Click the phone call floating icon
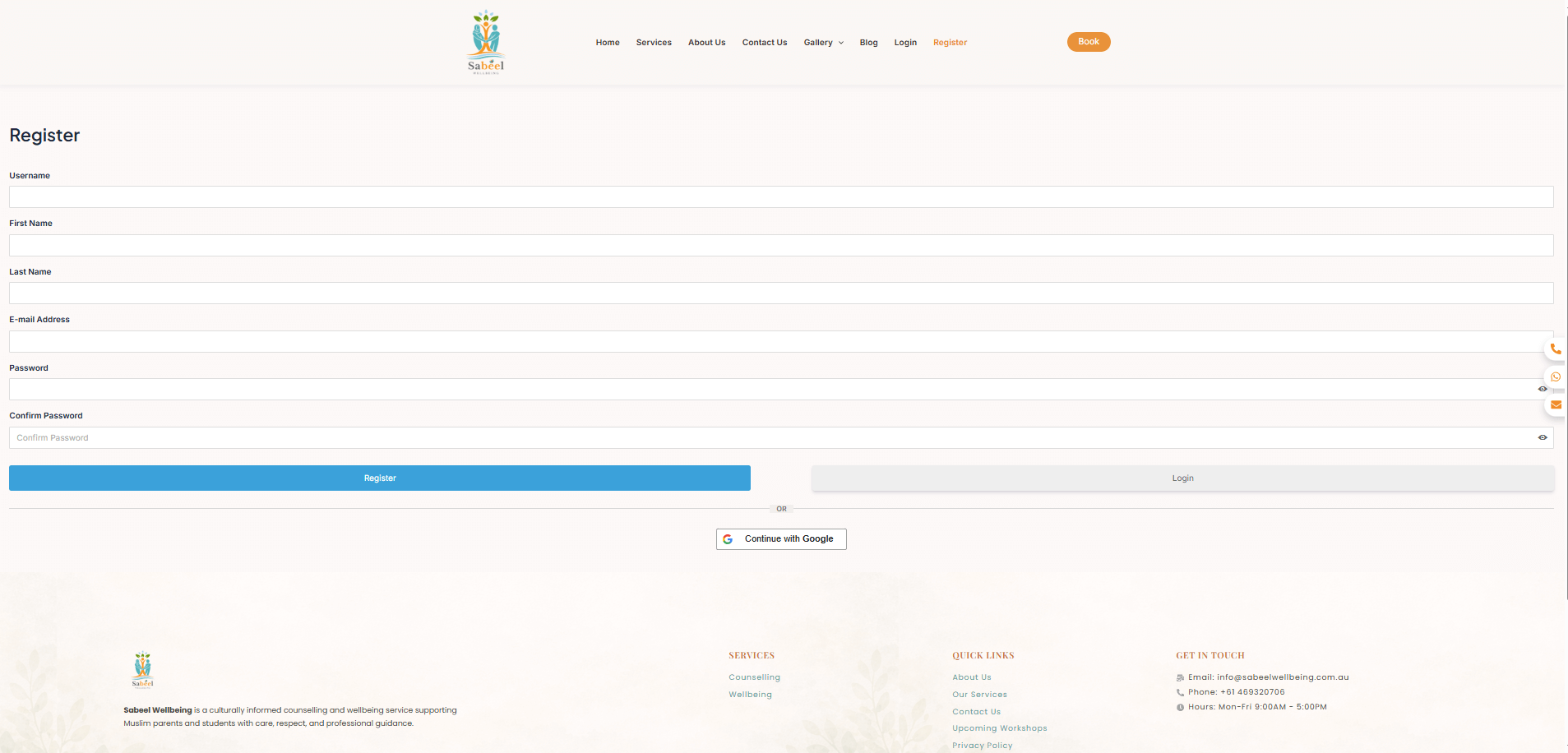This screenshot has height=753, width=1568. click(x=1556, y=349)
